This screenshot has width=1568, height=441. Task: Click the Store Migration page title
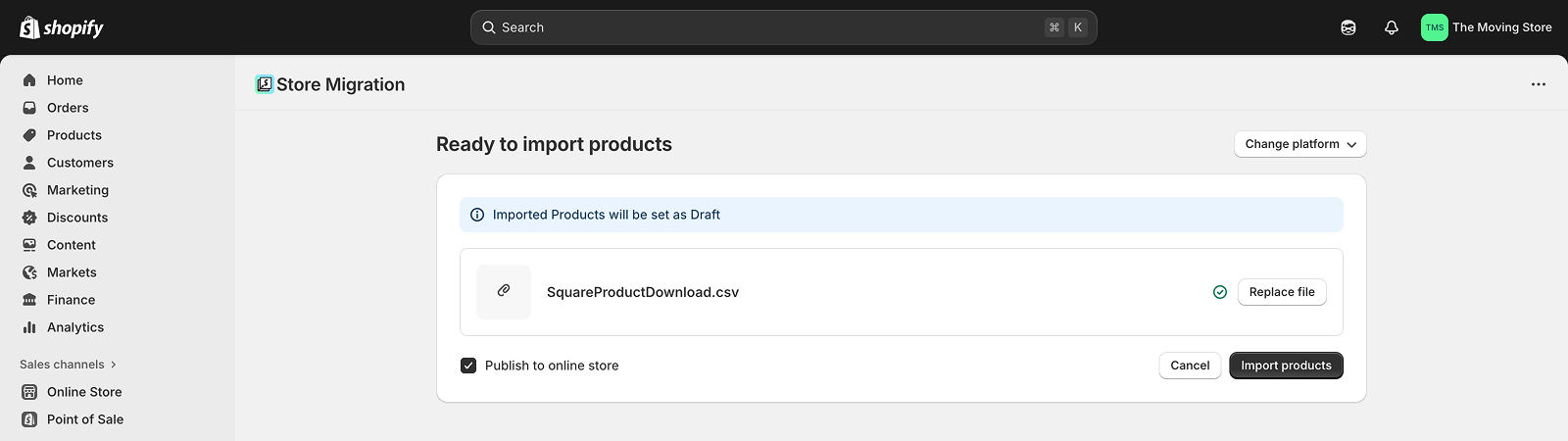pos(340,84)
